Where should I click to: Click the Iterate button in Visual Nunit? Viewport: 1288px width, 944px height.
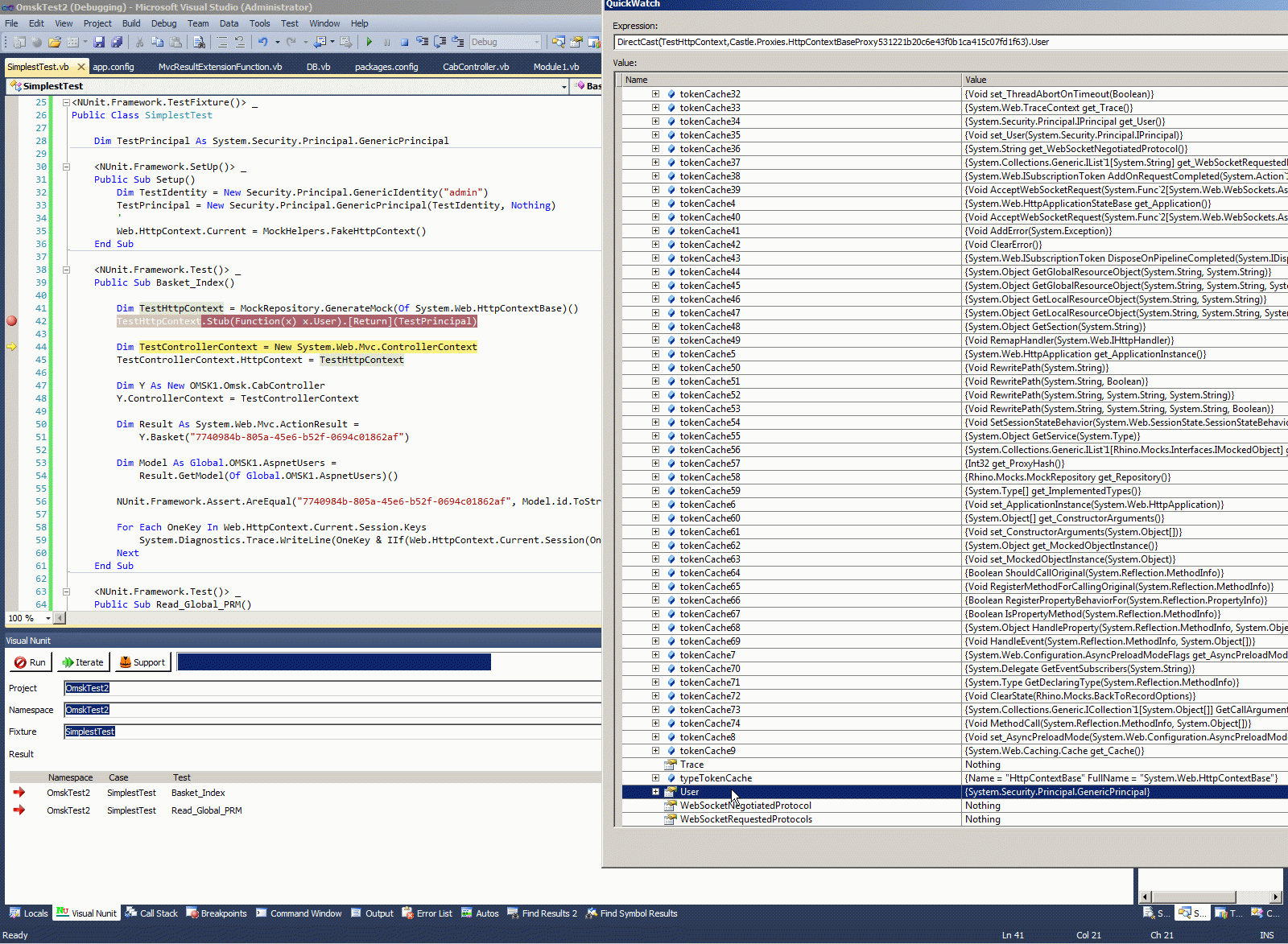click(x=82, y=662)
